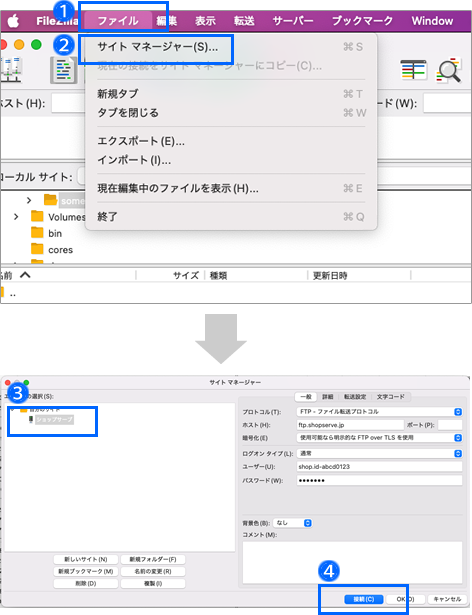472x615 pixels.
Task: Open the Site Manager toolbar icon
Action: tap(11, 69)
